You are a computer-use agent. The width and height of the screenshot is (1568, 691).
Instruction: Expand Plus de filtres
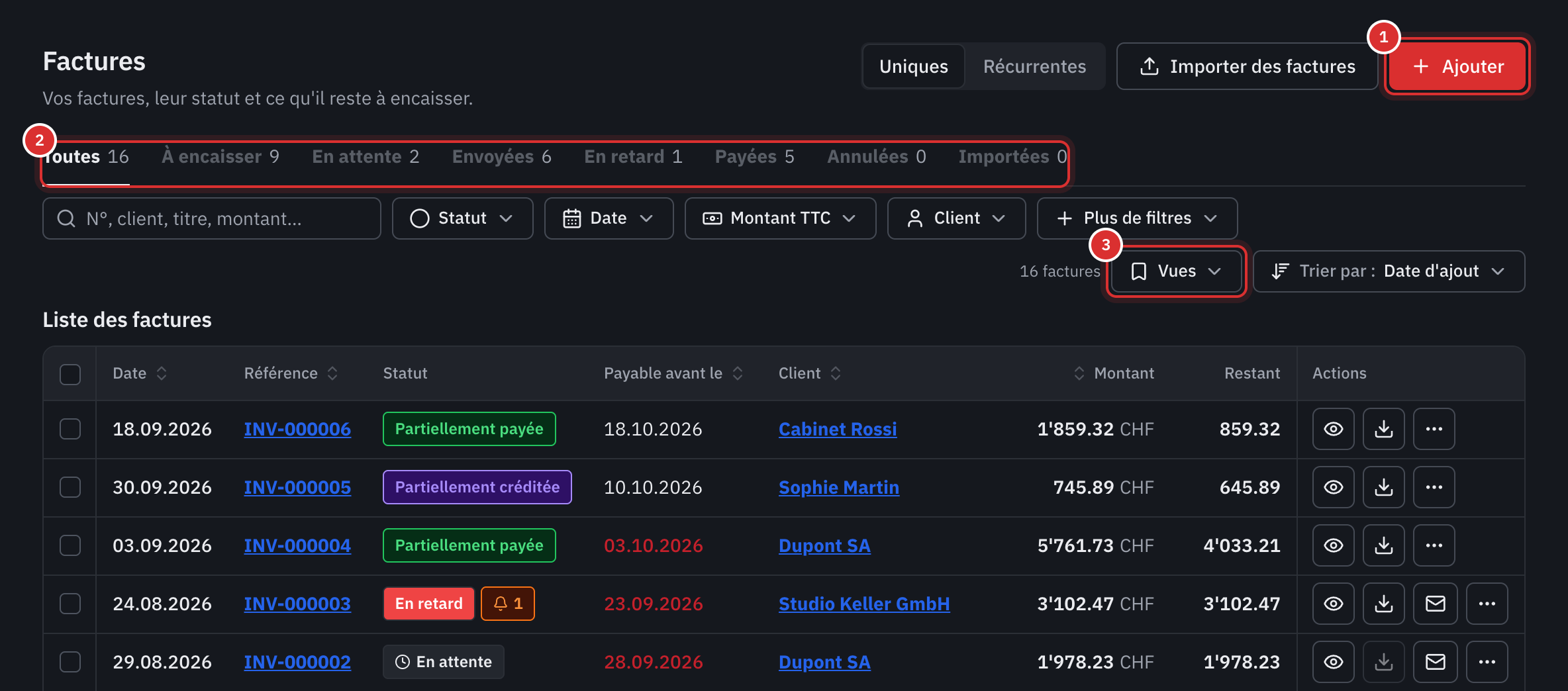click(x=1137, y=218)
